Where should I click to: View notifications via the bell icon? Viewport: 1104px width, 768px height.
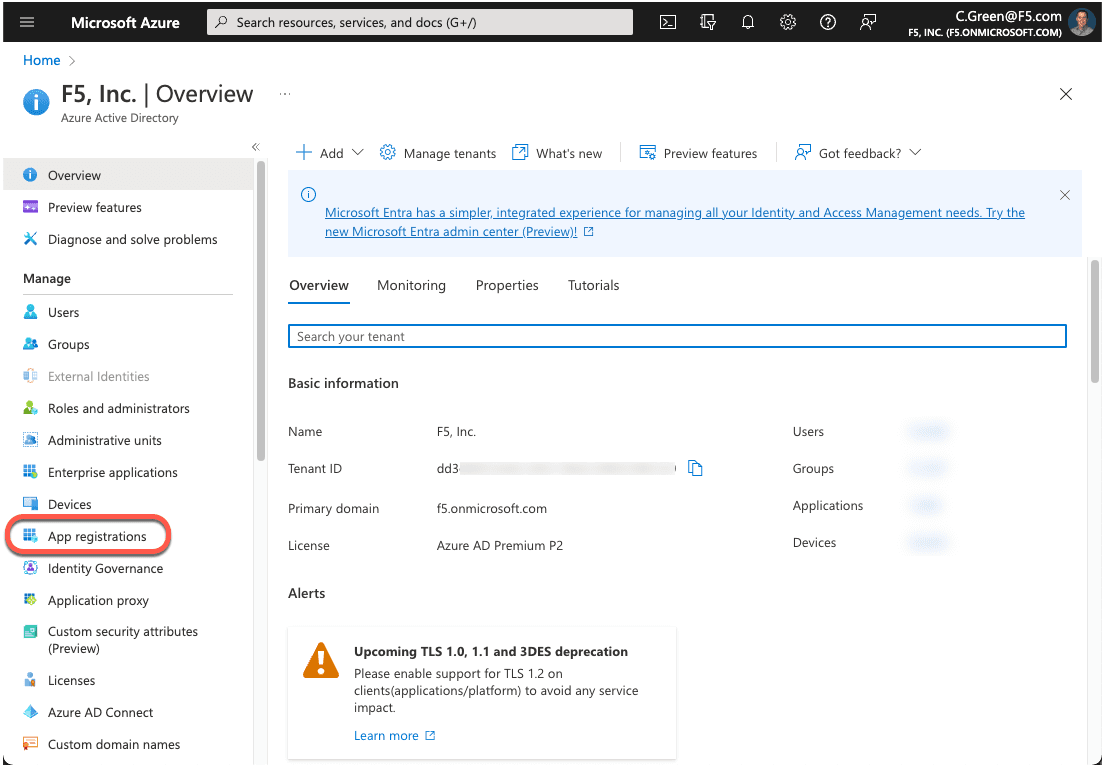coord(747,21)
